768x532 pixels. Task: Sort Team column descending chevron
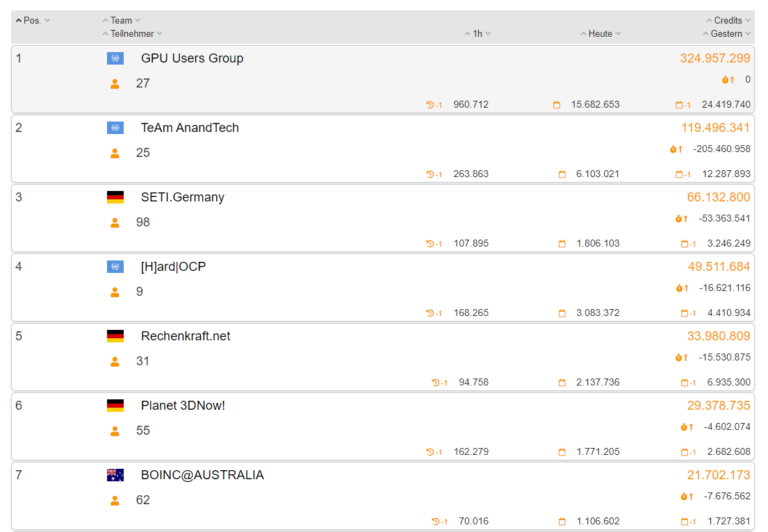point(138,21)
